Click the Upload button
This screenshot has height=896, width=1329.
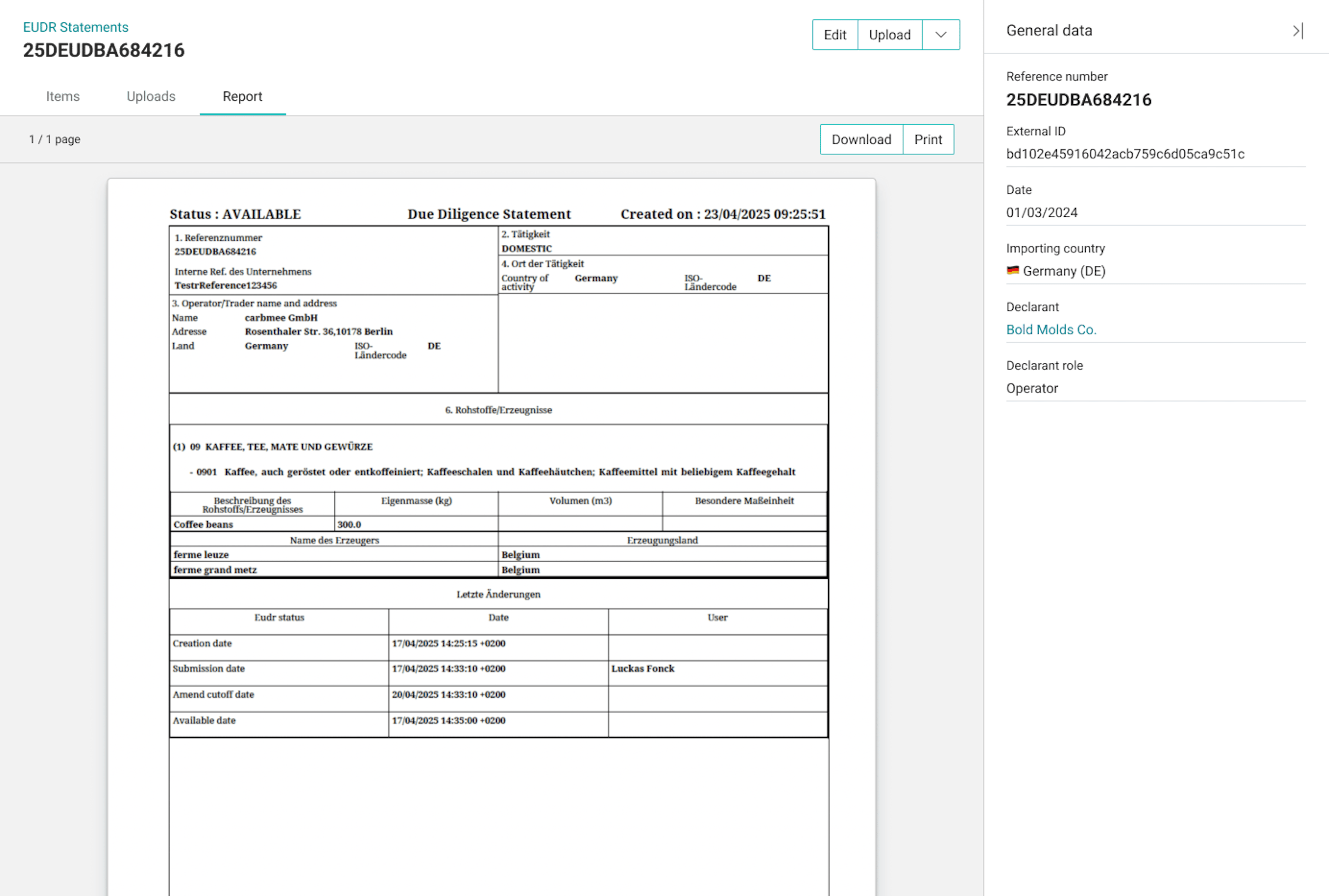click(x=889, y=34)
